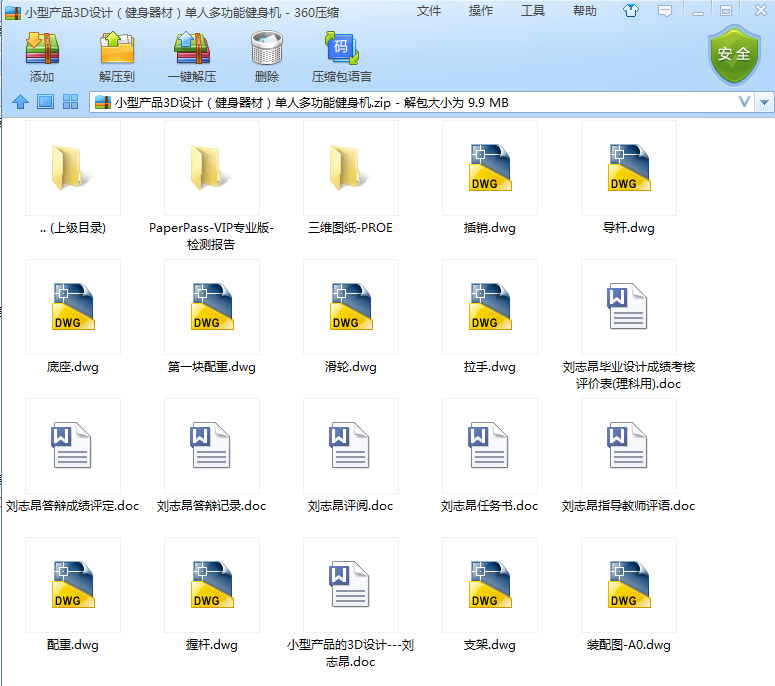The height and width of the screenshot is (686, 775).
Task: Select 刘志昂毕业设计成绩考核评价表(理科用).doc file
Action: pyautogui.click(x=629, y=307)
